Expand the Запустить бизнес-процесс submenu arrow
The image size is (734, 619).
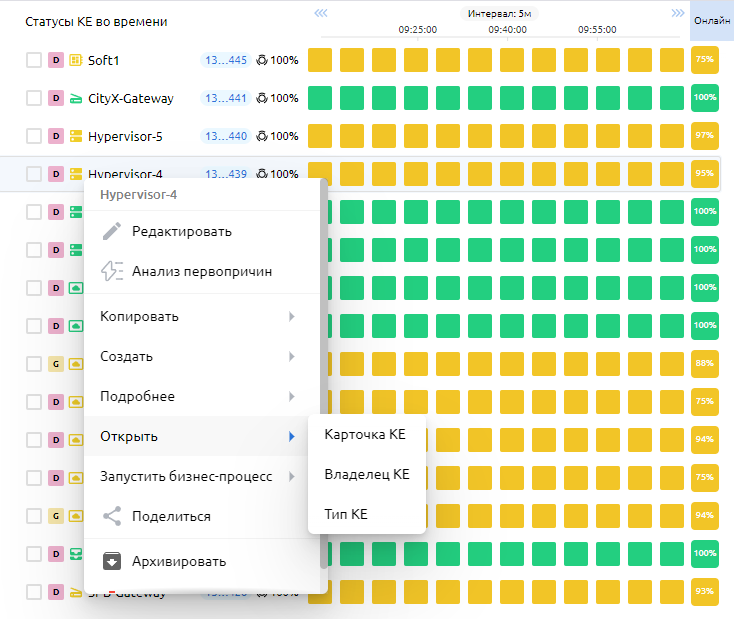[x=291, y=477]
